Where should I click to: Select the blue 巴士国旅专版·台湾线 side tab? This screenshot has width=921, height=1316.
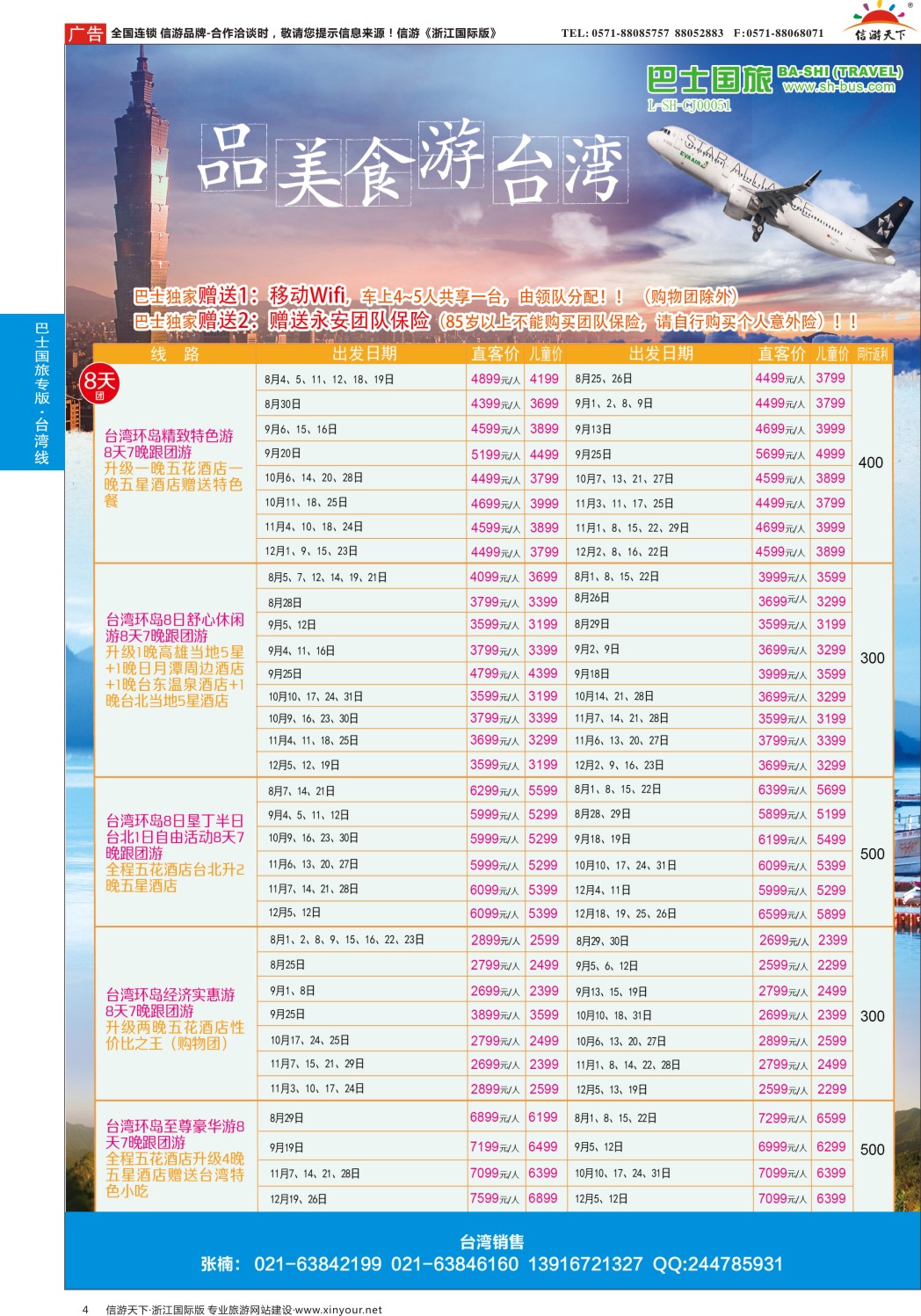pos(33,392)
